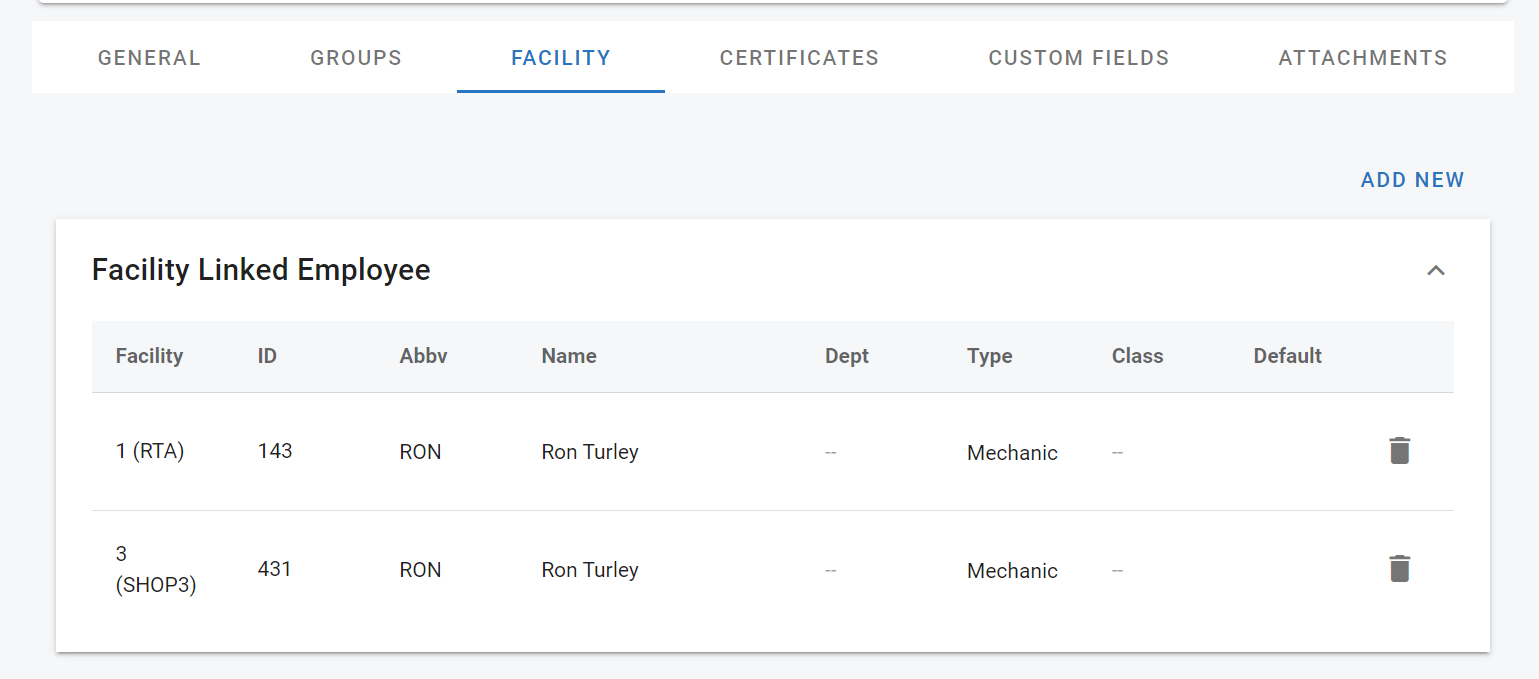Sort by the Name column header
1539x679 pixels.
click(569, 356)
